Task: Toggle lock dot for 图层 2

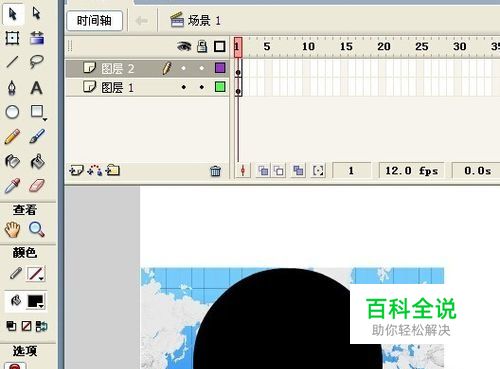Action: 202,68
